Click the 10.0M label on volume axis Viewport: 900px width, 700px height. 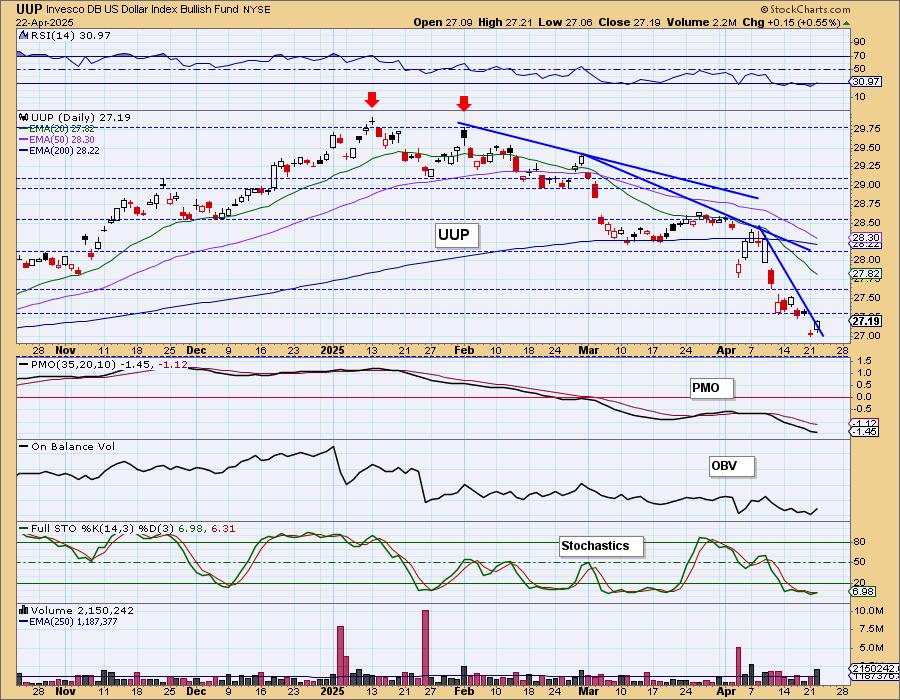(868, 611)
